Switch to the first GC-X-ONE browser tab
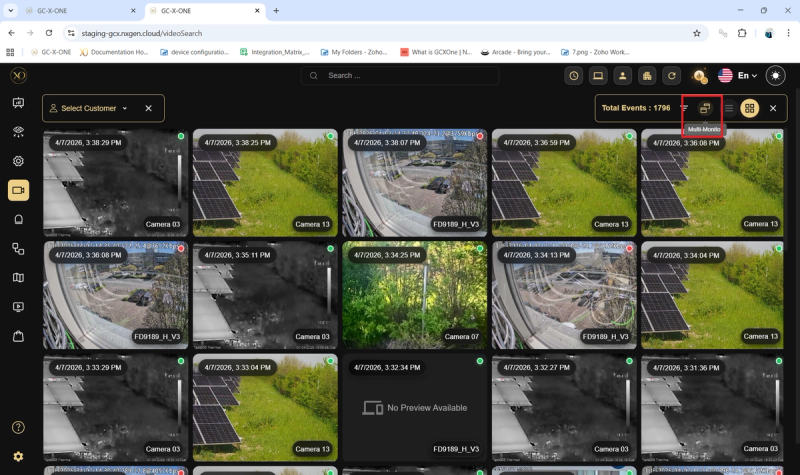Viewport: 800px width, 475px height. [x=81, y=10]
